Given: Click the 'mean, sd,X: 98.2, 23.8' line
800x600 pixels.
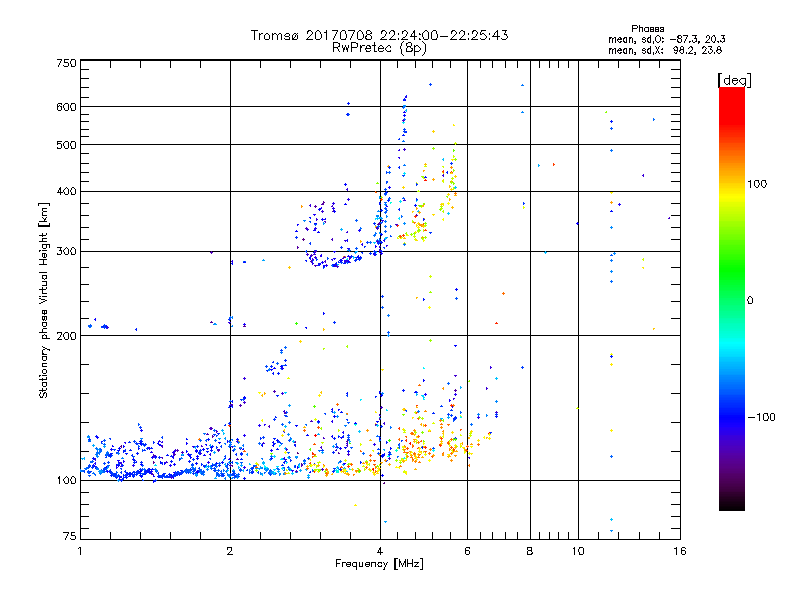Looking at the screenshot, I should (665, 51).
